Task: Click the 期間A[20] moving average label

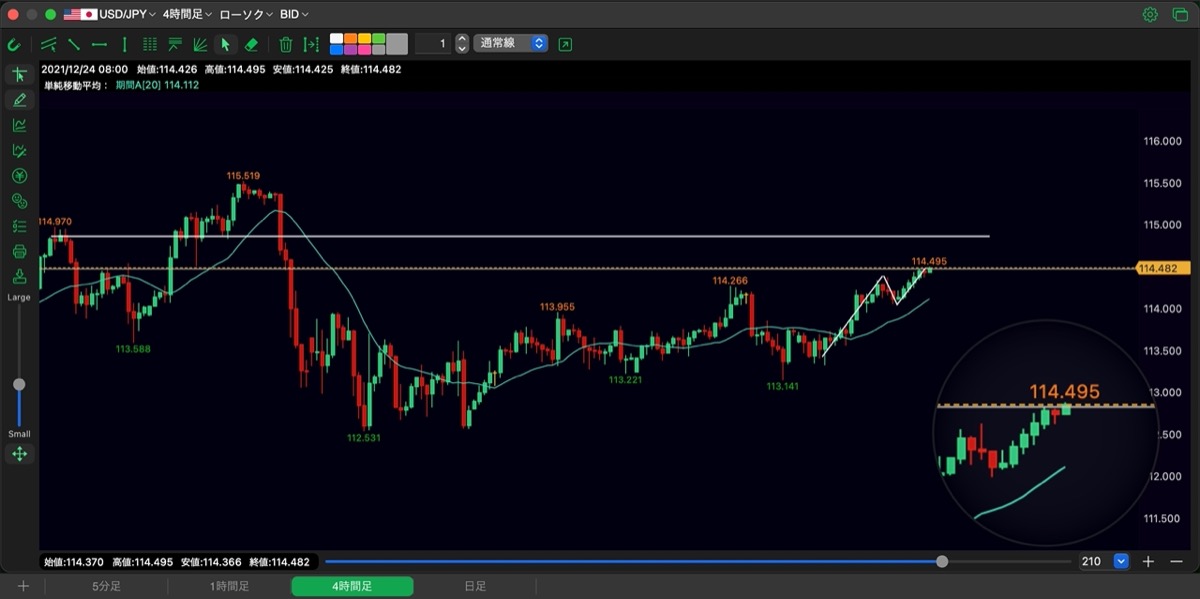Action: (x=156, y=85)
